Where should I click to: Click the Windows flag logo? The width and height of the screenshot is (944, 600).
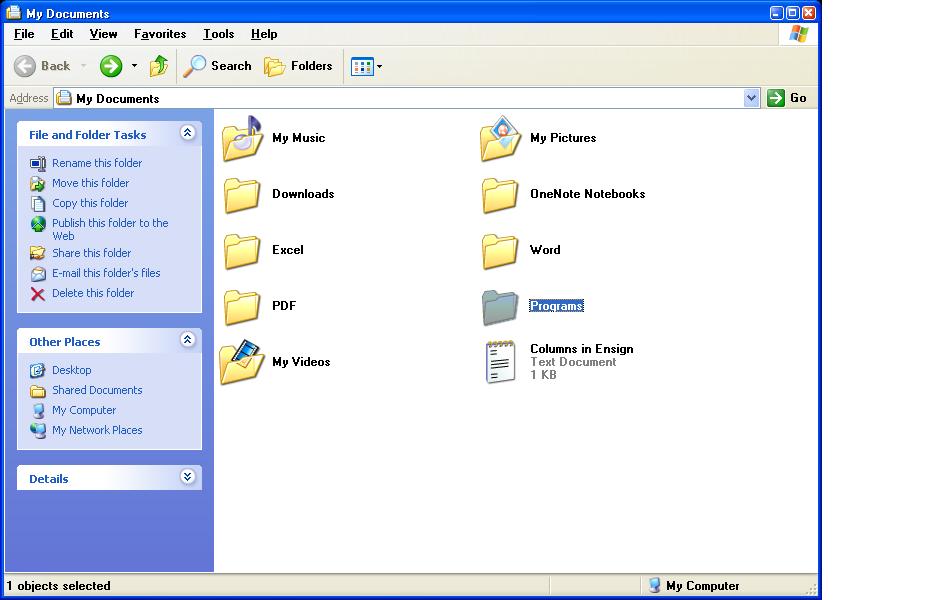click(798, 34)
